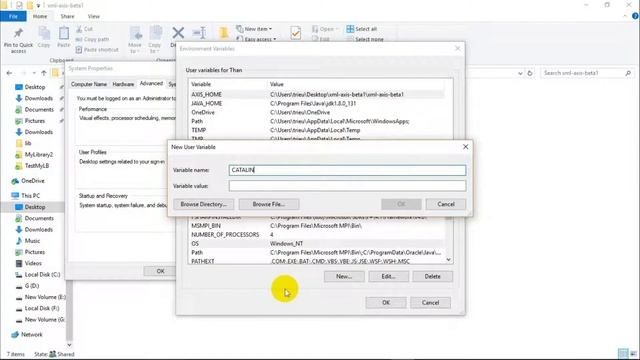Switch to Hardware tab in System Properties

tap(123, 84)
